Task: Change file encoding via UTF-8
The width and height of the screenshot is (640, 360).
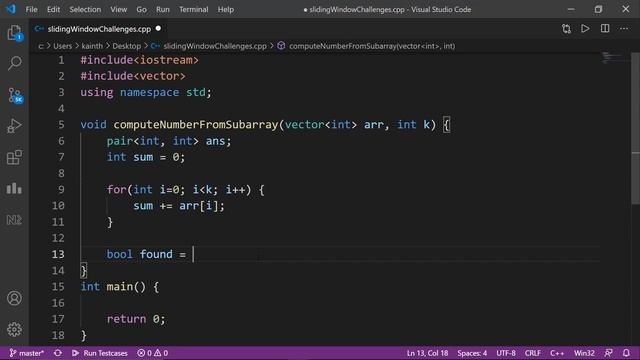Action: [506, 353]
